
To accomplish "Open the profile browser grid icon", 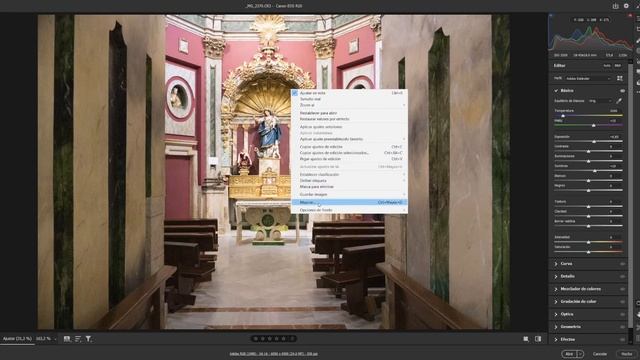I will pyautogui.click(x=620, y=78).
